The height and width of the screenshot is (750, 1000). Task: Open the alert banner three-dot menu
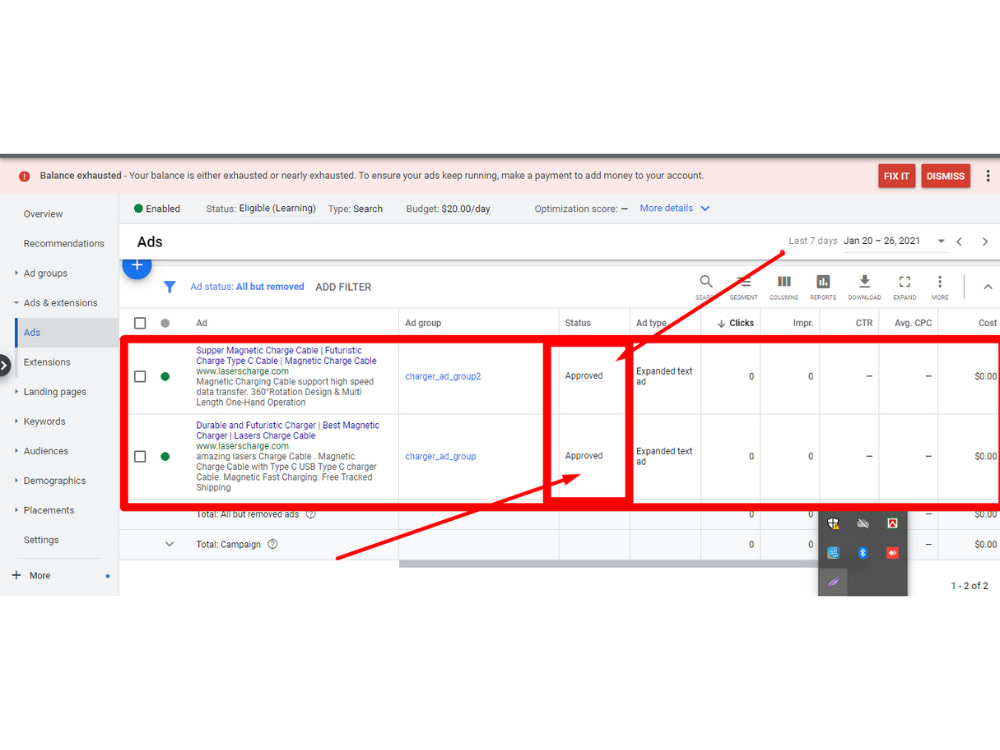pos(987,176)
